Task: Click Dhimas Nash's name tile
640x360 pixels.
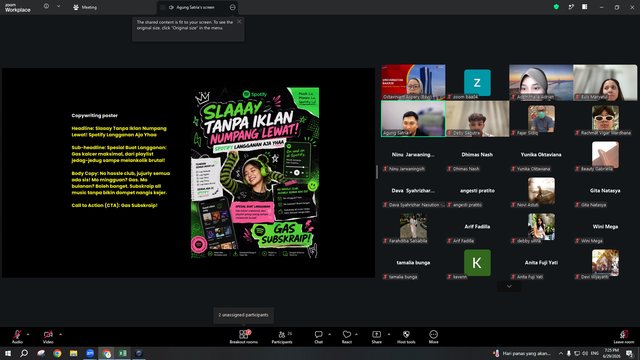Action: point(477,155)
